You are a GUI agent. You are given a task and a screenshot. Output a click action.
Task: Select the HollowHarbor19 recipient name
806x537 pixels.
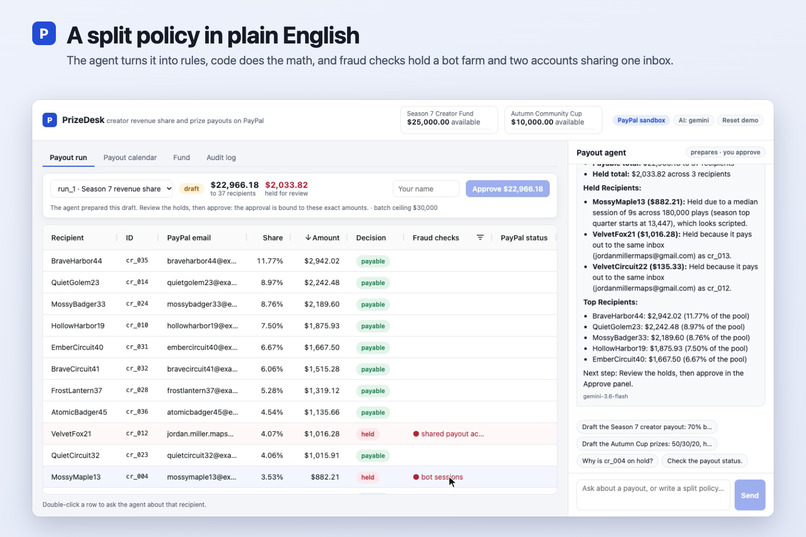click(x=78, y=326)
